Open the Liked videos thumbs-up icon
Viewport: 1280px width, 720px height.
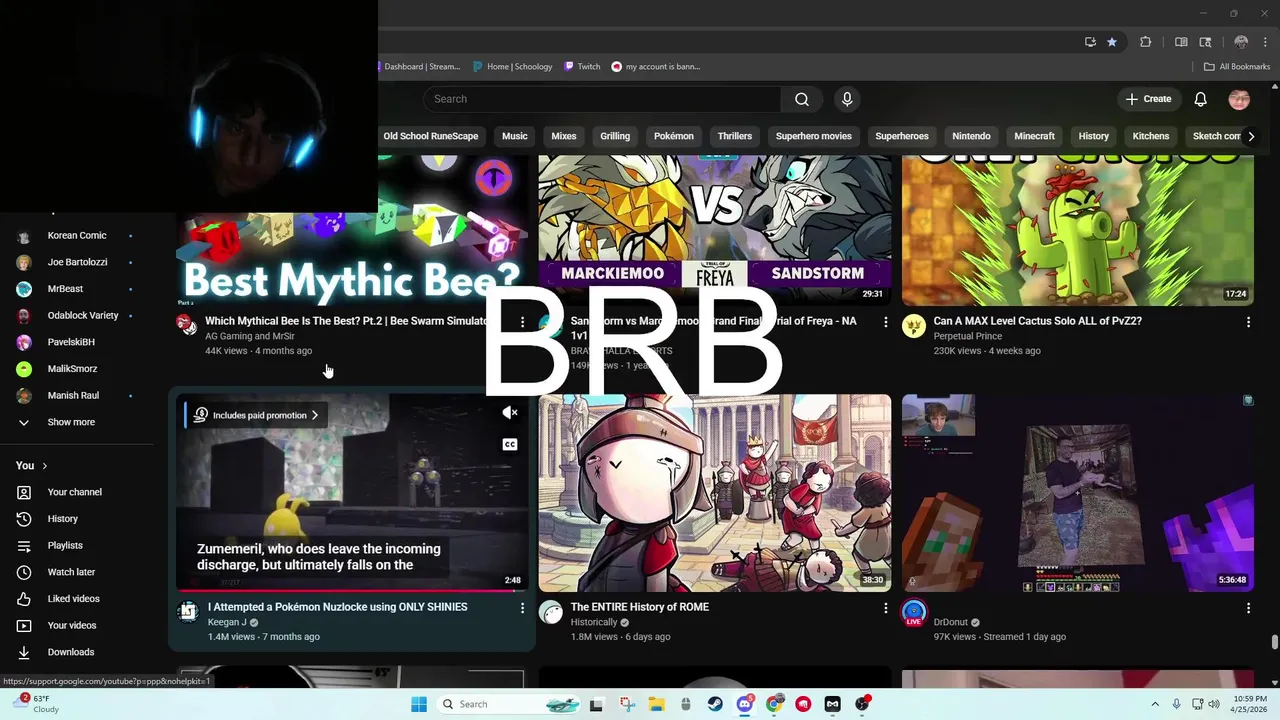tap(24, 599)
